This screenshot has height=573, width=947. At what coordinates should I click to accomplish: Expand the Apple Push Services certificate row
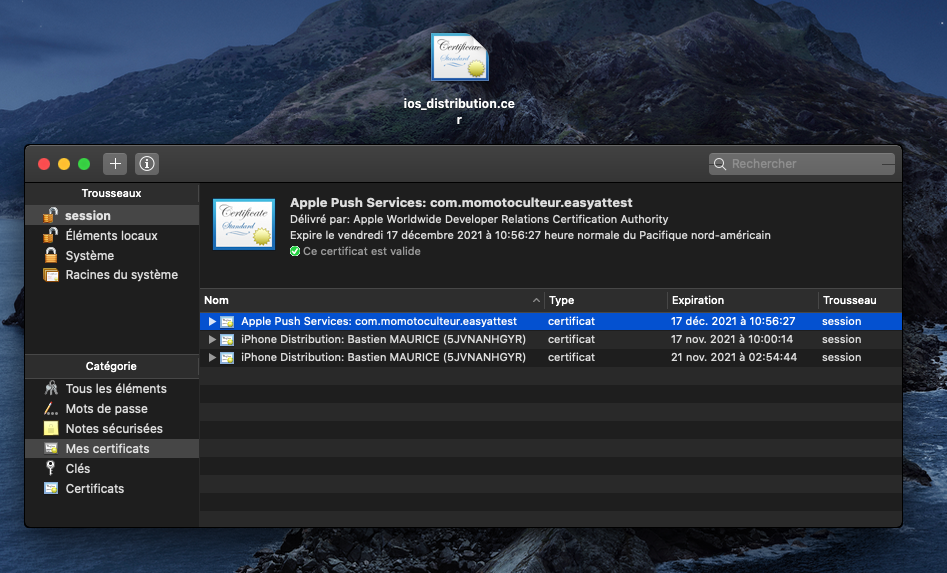tap(212, 321)
